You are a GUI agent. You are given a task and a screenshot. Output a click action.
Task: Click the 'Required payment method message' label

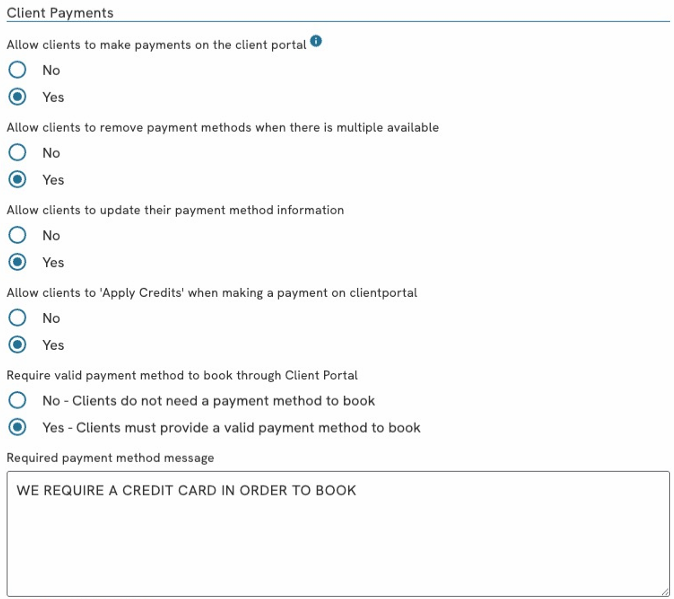pos(110,457)
